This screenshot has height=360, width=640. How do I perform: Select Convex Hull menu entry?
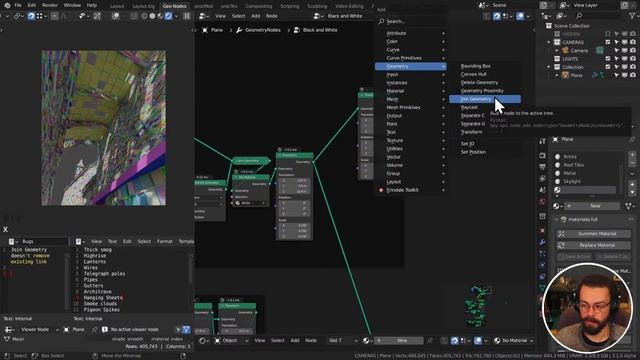click(x=473, y=74)
